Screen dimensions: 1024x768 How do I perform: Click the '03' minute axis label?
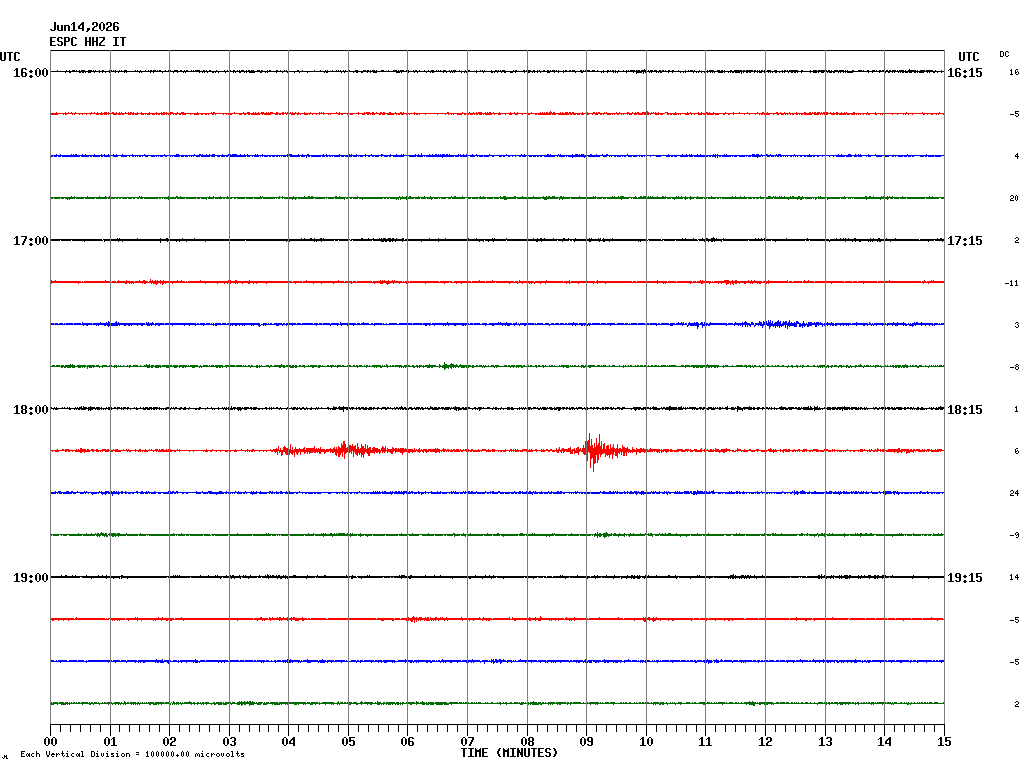click(229, 742)
